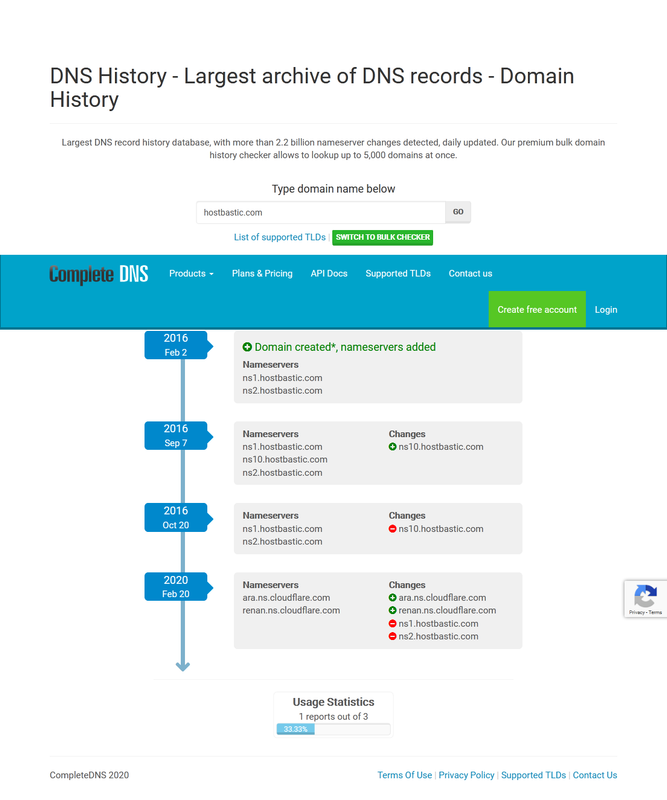This screenshot has height=800, width=667.
Task: Click green plus icon beside Domain created
Action: coord(247,347)
